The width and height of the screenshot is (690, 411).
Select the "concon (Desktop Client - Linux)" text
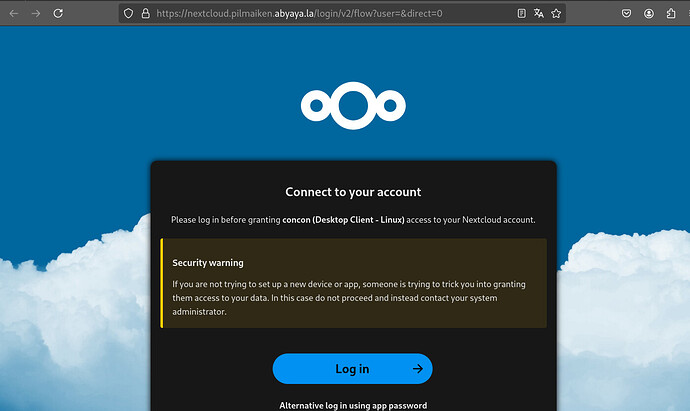343,220
